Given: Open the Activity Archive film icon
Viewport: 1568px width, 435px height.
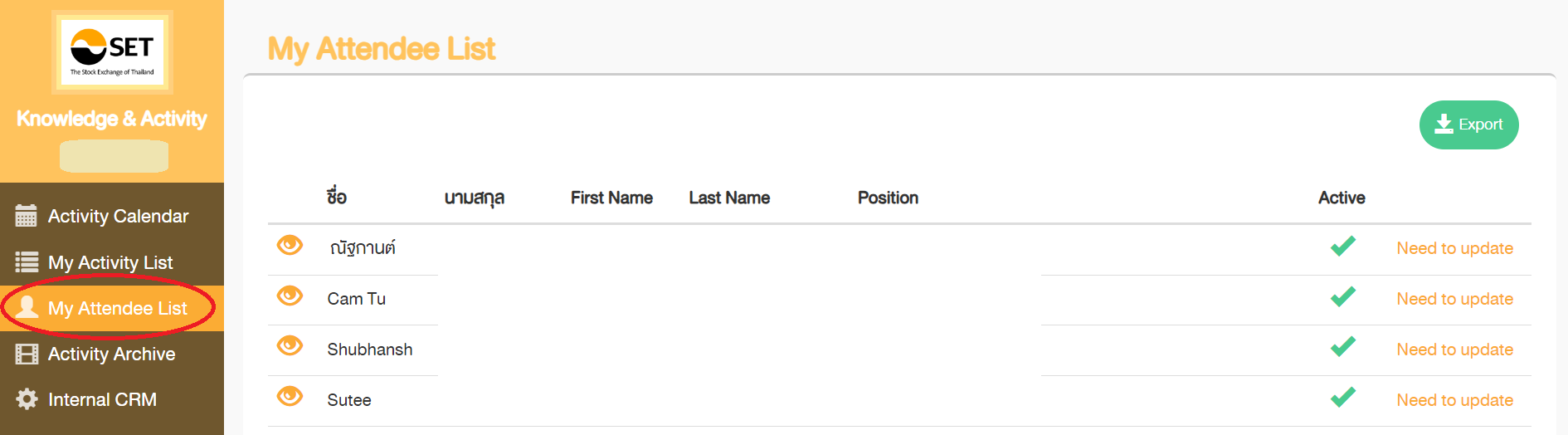Looking at the screenshot, I should pos(27,354).
